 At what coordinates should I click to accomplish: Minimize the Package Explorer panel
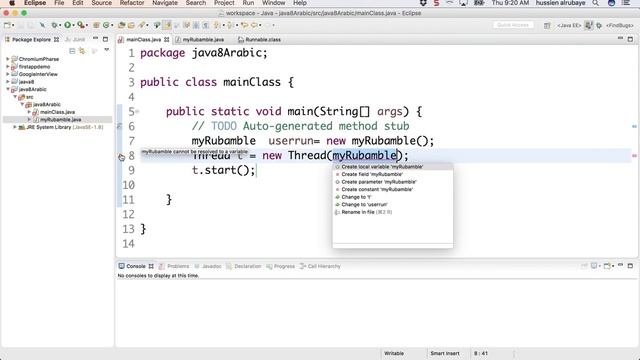coord(95,38)
